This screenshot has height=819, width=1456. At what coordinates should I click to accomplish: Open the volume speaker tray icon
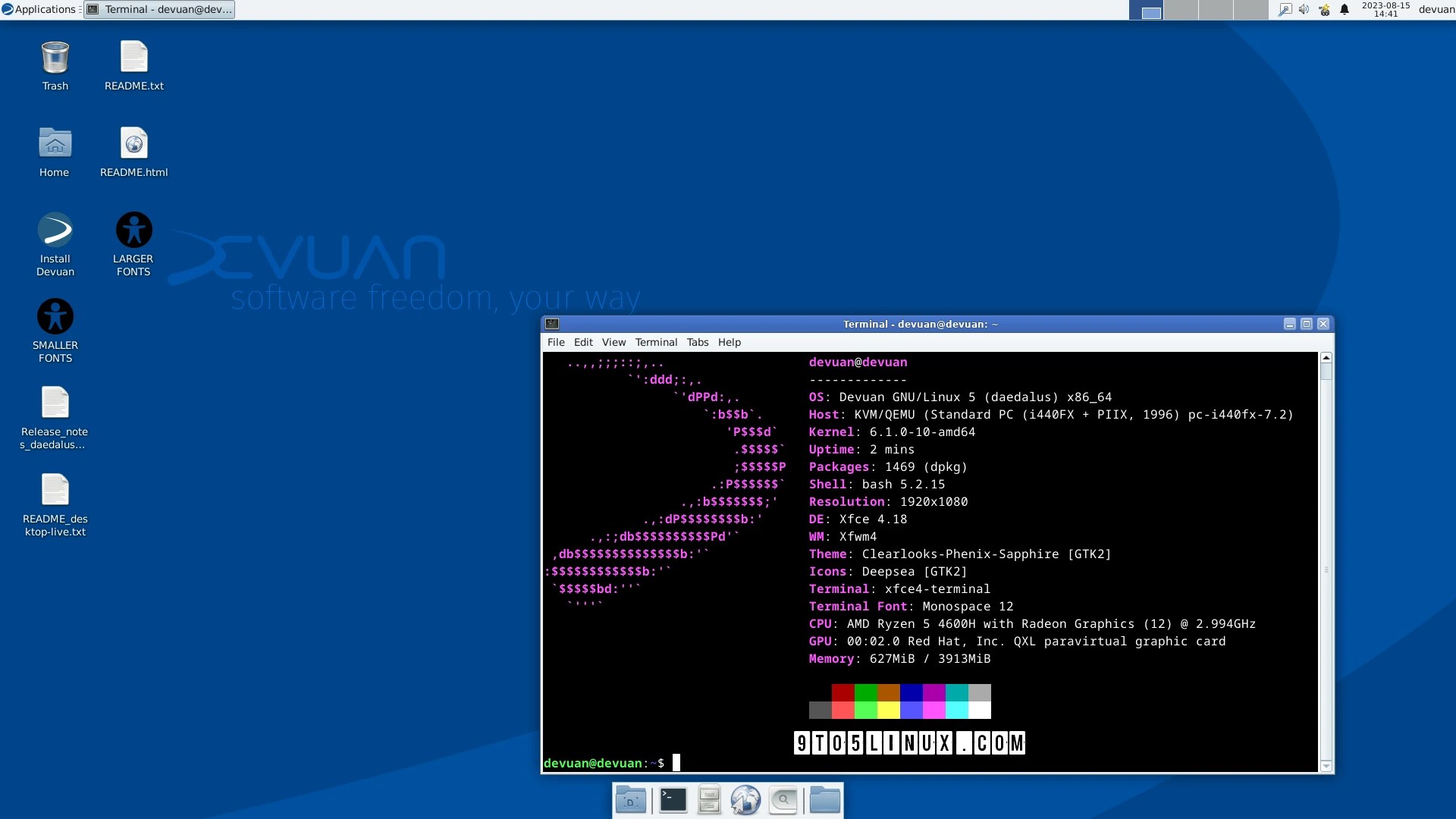1304,10
